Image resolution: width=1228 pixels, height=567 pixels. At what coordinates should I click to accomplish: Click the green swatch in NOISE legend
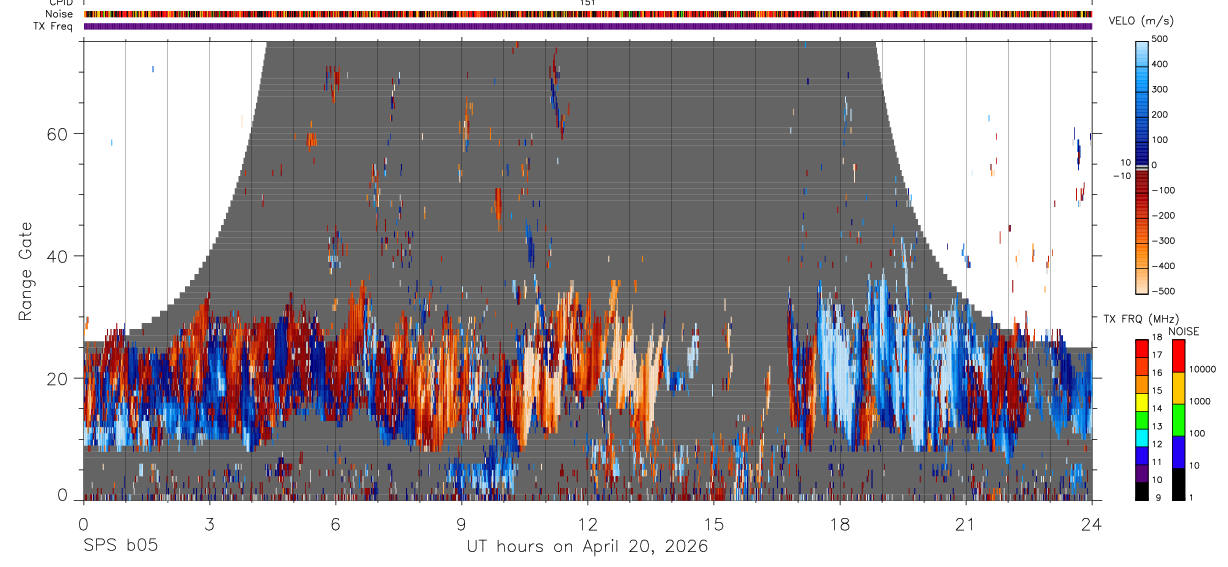click(1179, 420)
